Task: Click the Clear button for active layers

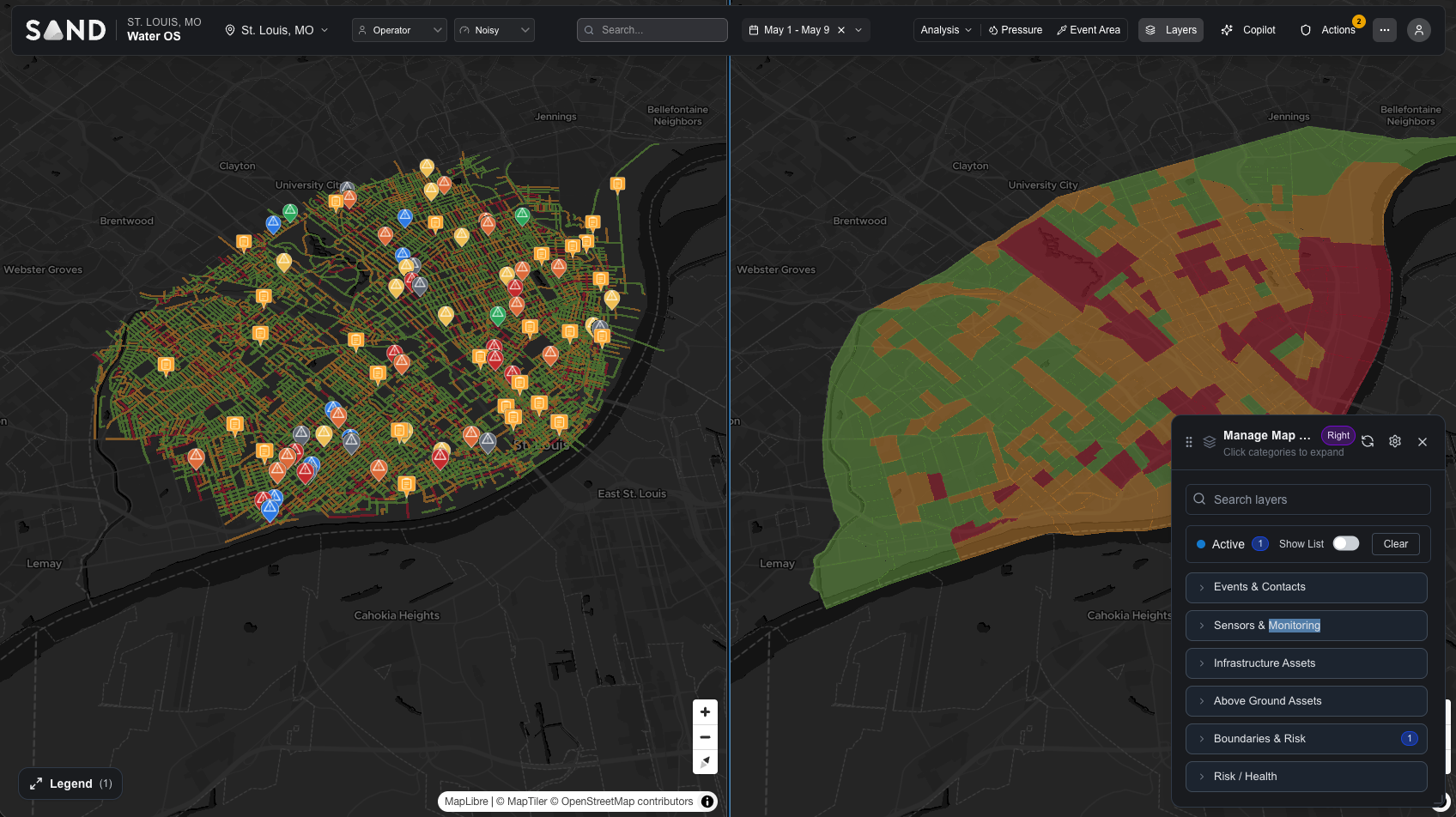Action: 1396,544
